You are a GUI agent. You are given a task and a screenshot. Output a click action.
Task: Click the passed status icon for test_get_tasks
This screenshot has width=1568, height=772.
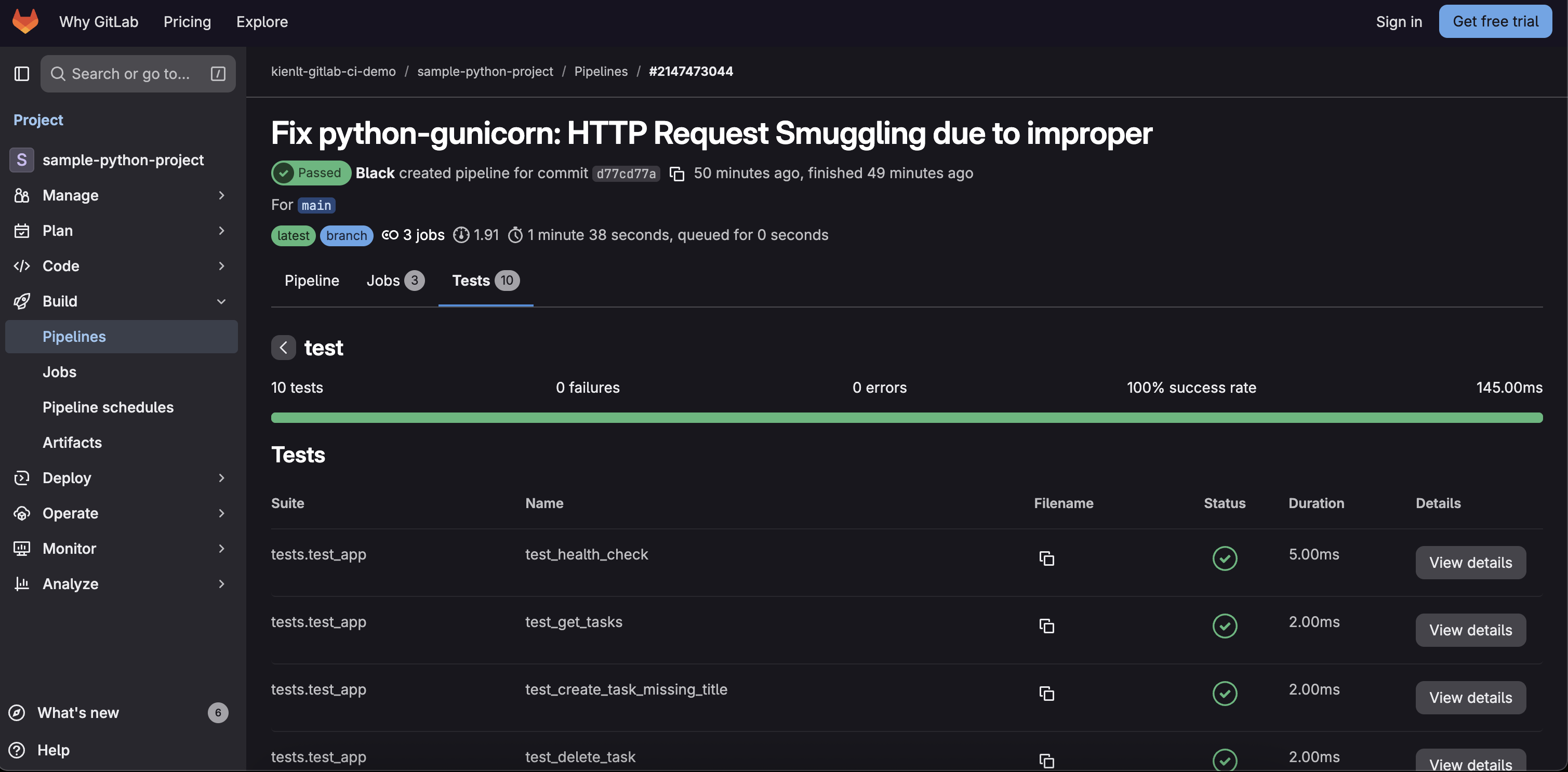(1225, 626)
